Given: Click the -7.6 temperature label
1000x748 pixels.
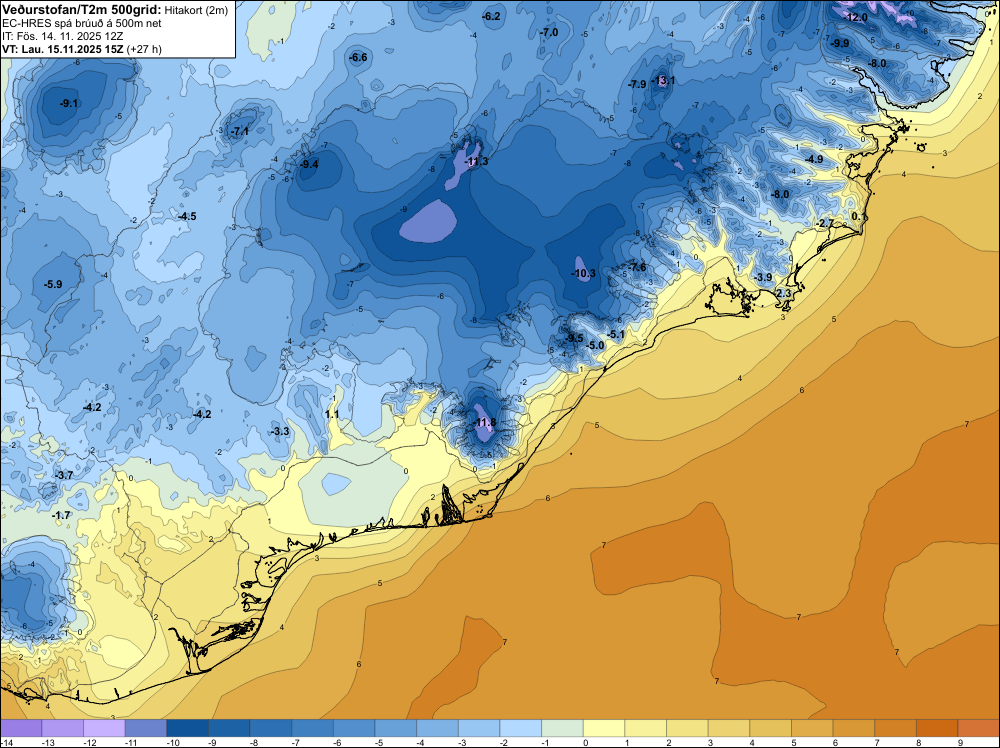Looking at the screenshot, I should click(637, 267).
